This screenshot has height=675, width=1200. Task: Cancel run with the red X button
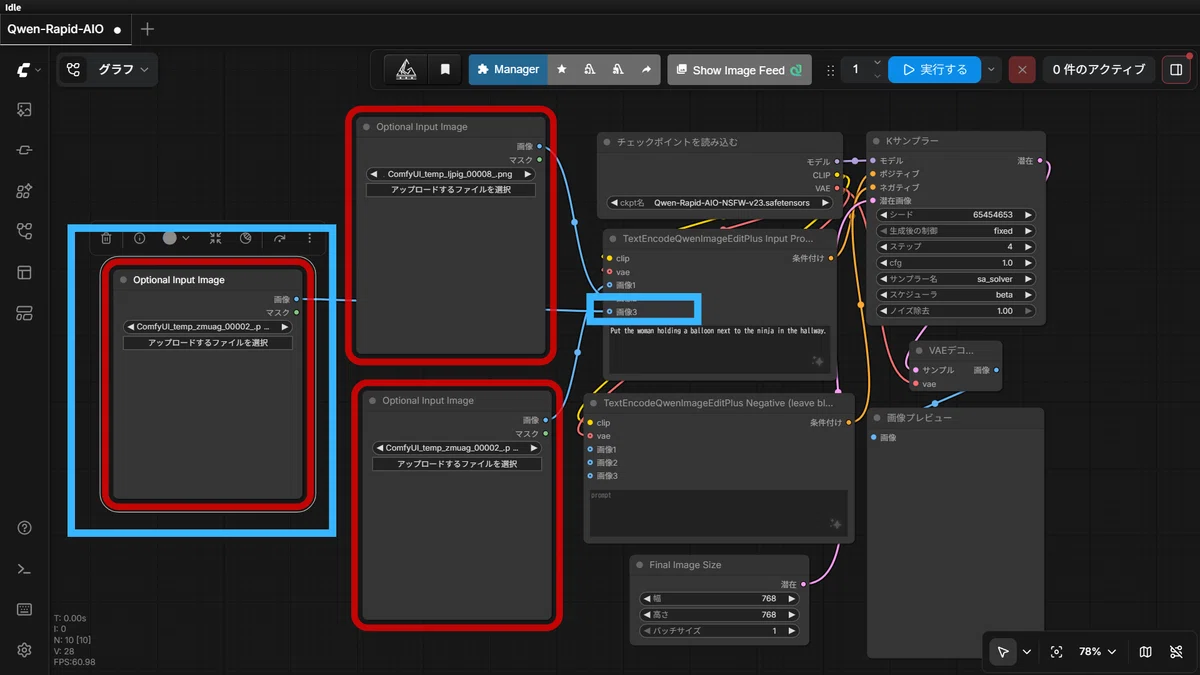tap(1021, 70)
